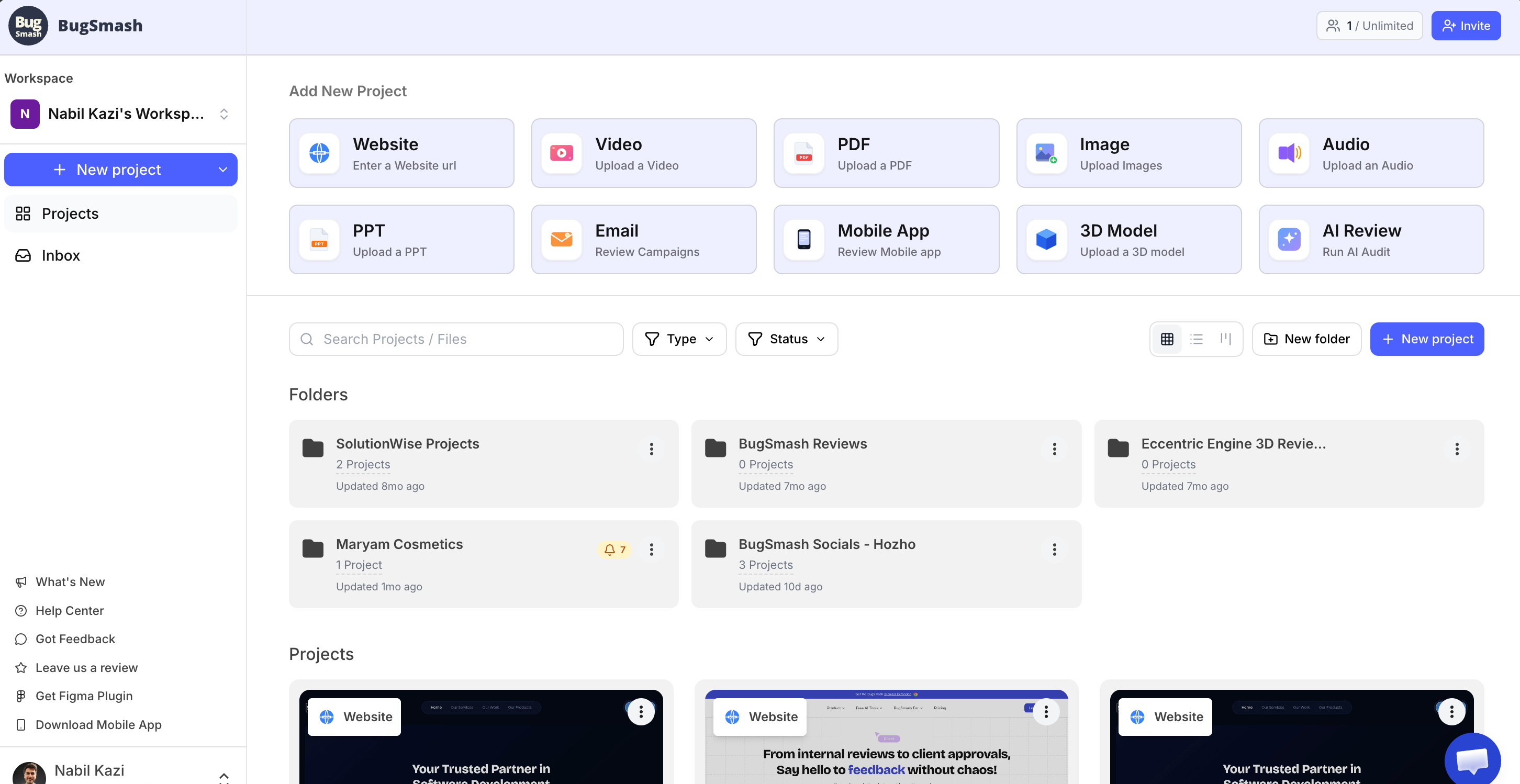Expand the workspace switcher
Image resolution: width=1520 pixels, height=784 pixels.
(x=223, y=114)
